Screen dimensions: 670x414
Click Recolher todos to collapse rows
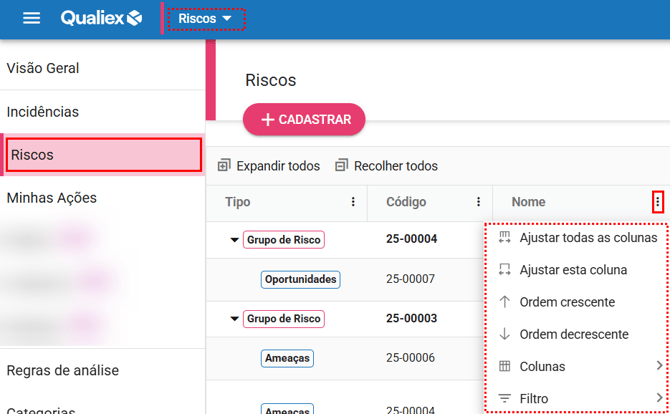click(386, 166)
